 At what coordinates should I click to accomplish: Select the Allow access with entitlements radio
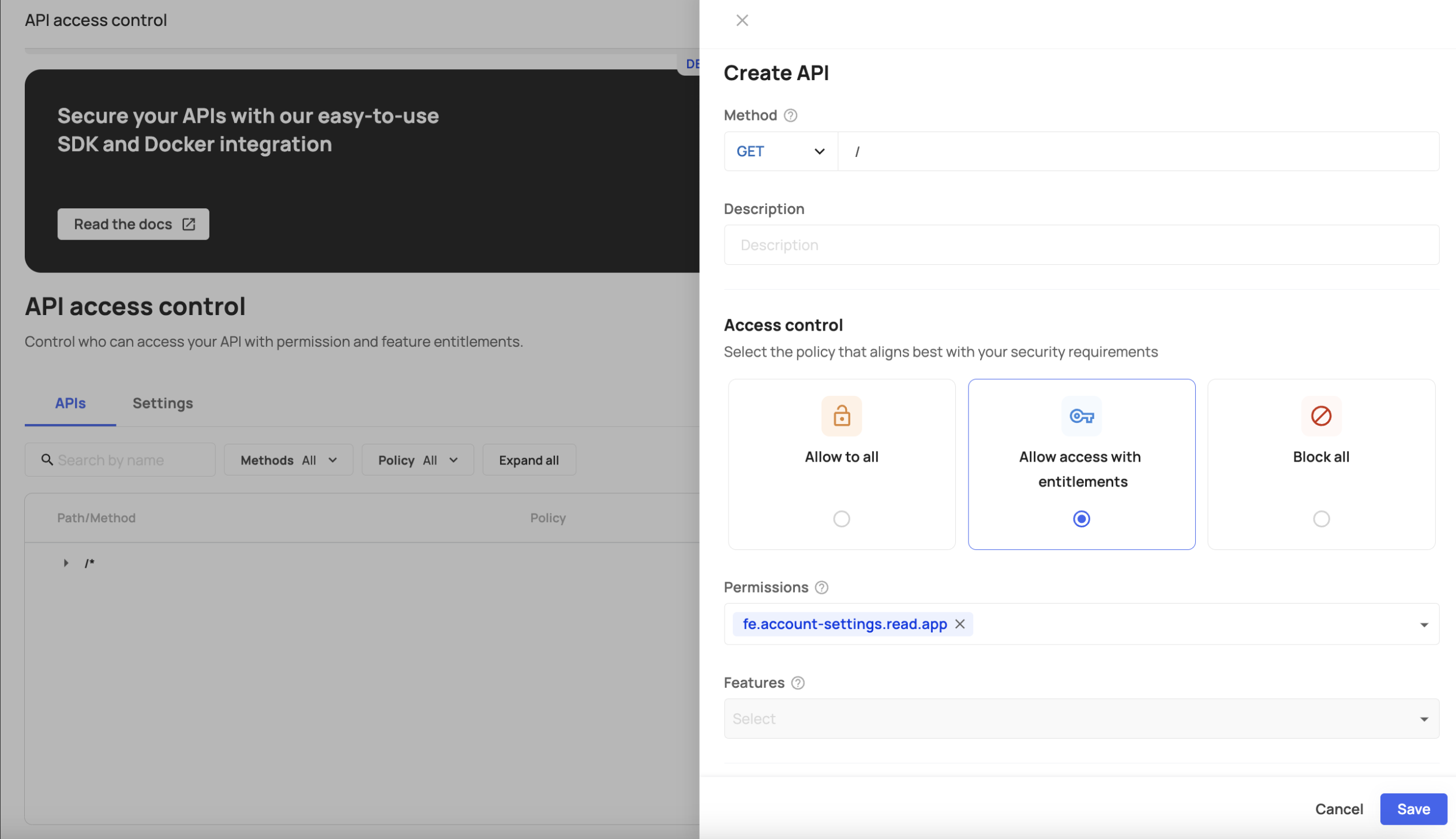coord(1081,519)
